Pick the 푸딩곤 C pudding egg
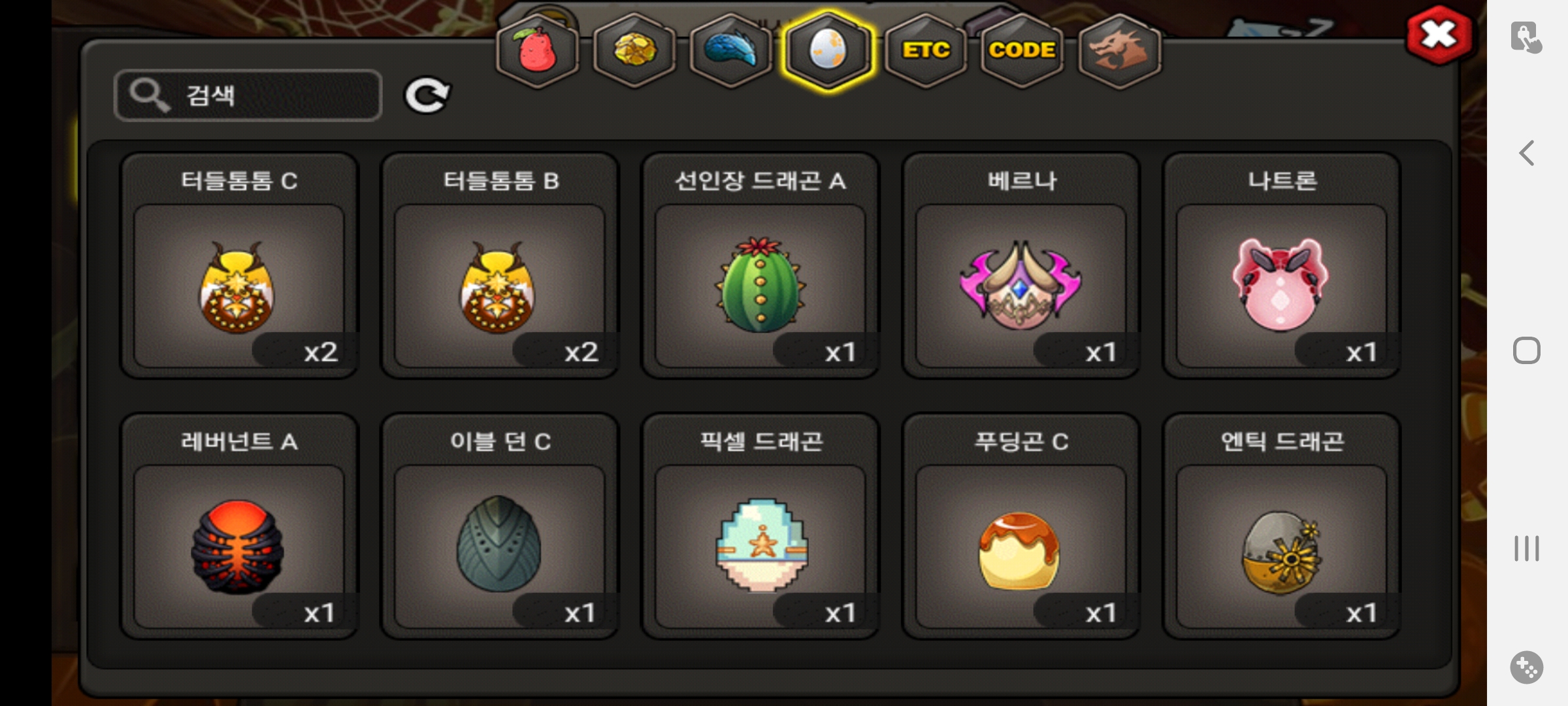The width and height of the screenshot is (1568, 706). pos(1021,526)
